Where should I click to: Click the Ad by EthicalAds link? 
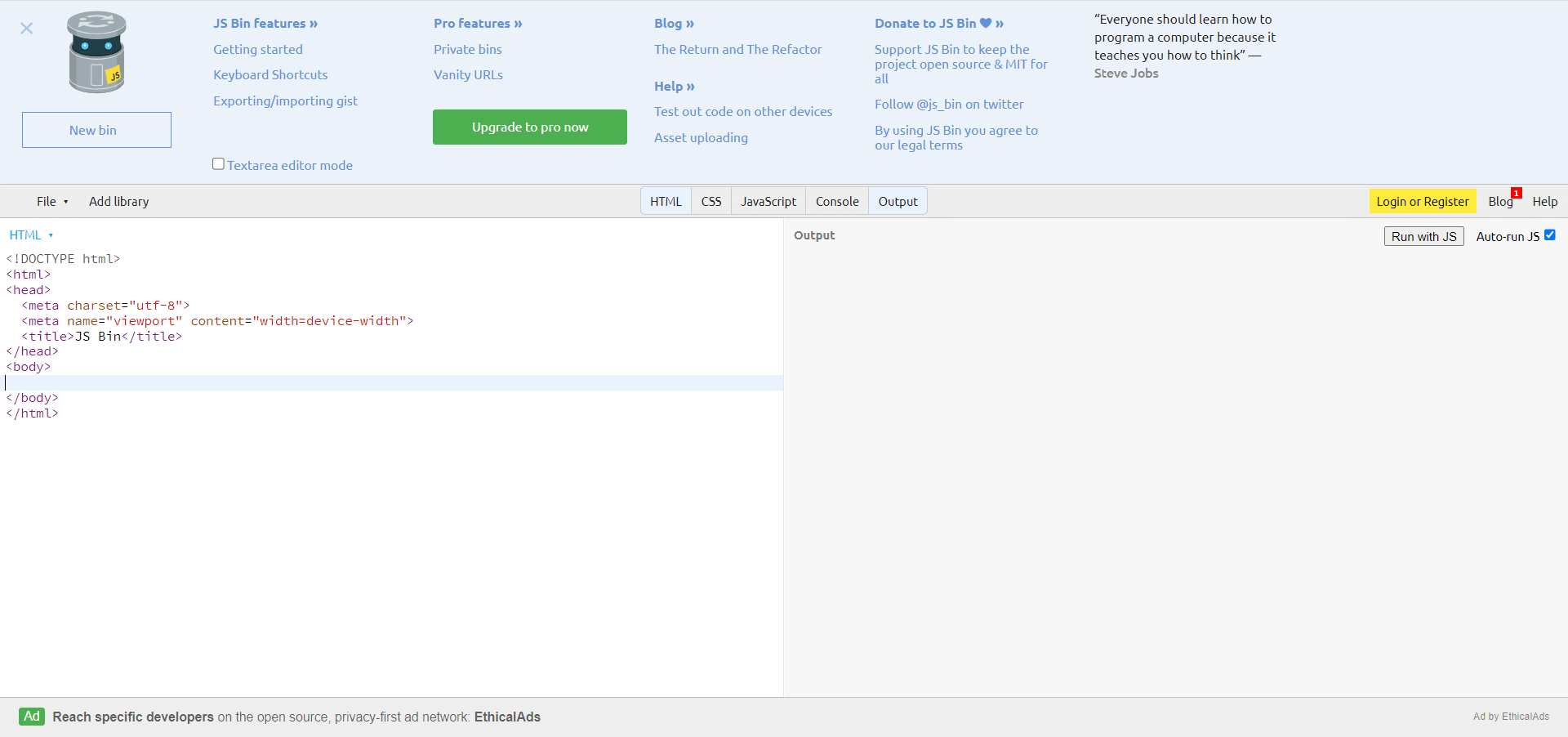[1511, 717]
